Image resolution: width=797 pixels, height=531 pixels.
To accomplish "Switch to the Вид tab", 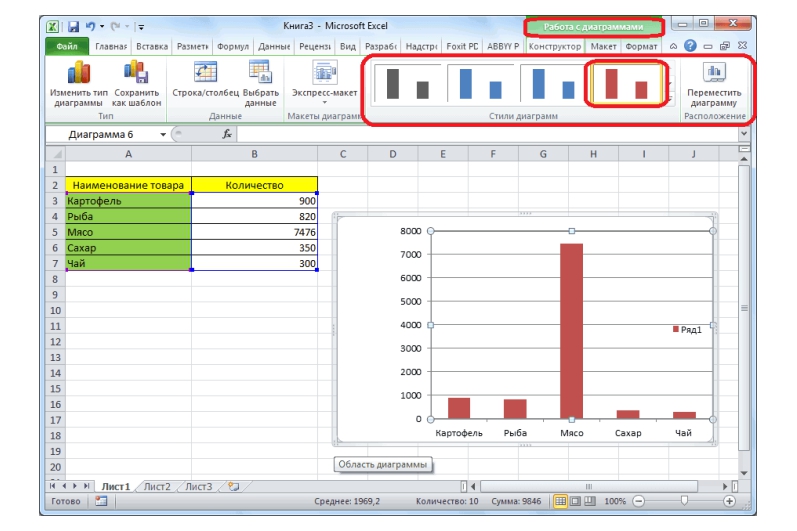I will [x=348, y=46].
